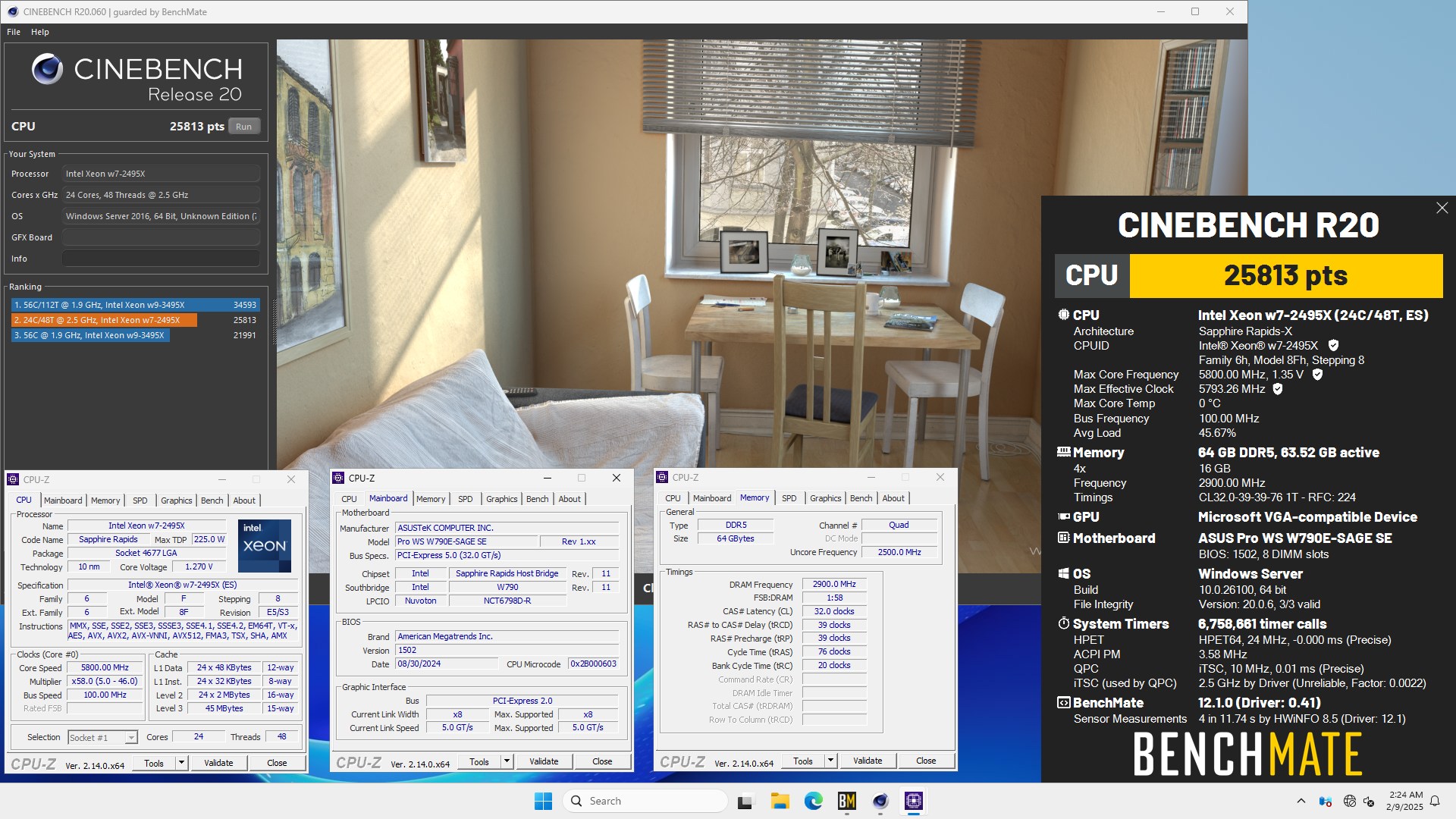Run the Cinebench CPU test
The width and height of the screenshot is (1456, 819).
(243, 127)
